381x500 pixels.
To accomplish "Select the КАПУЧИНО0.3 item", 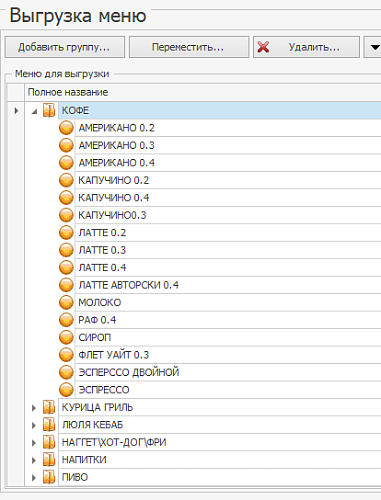I will tap(228, 215).
